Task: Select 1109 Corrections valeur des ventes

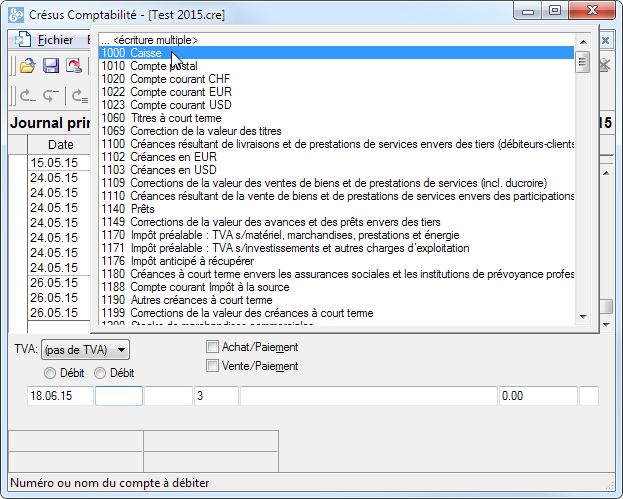Action: pos(336,183)
